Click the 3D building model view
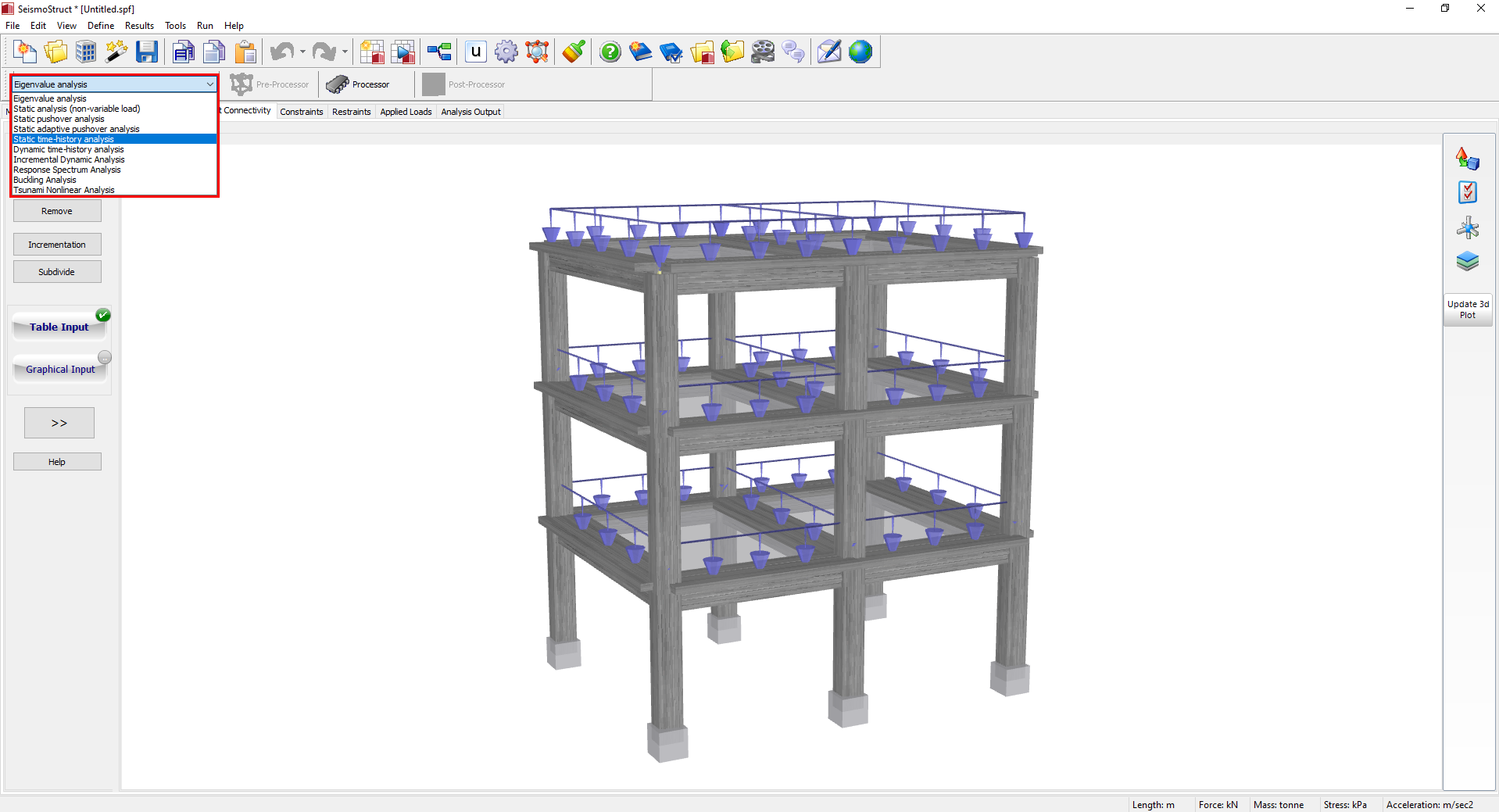This screenshot has height=812, width=1499. point(782,469)
